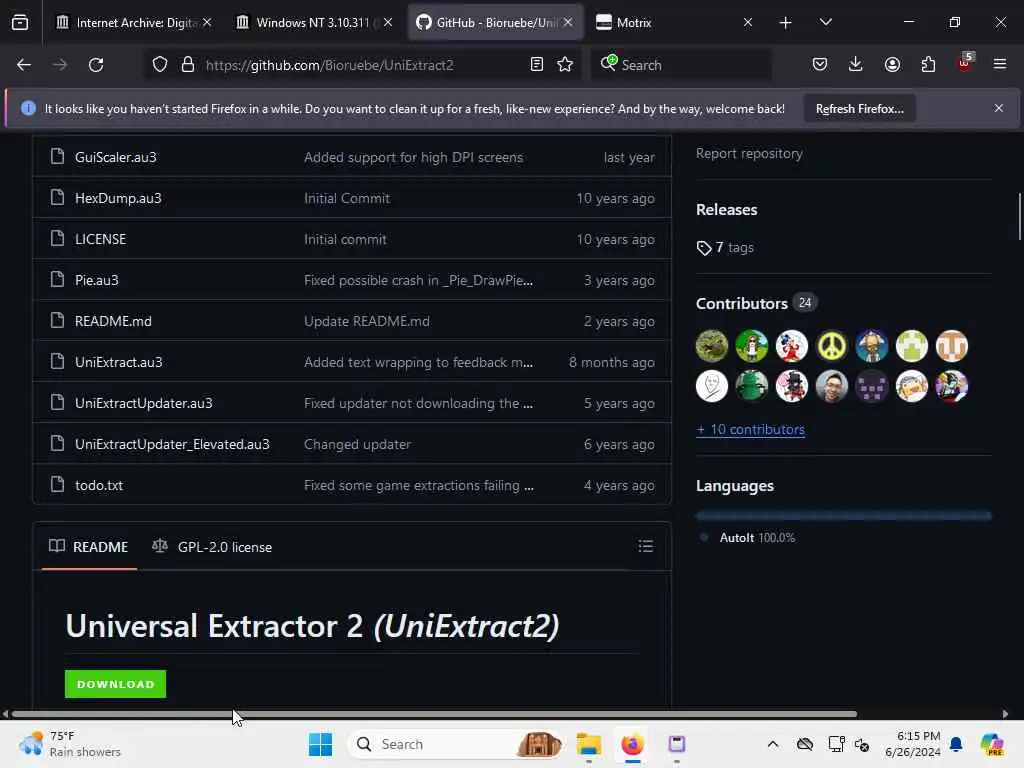The width and height of the screenshot is (1024, 768).
Task: Open the Firefox application menu
Action: click(x=1000, y=65)
